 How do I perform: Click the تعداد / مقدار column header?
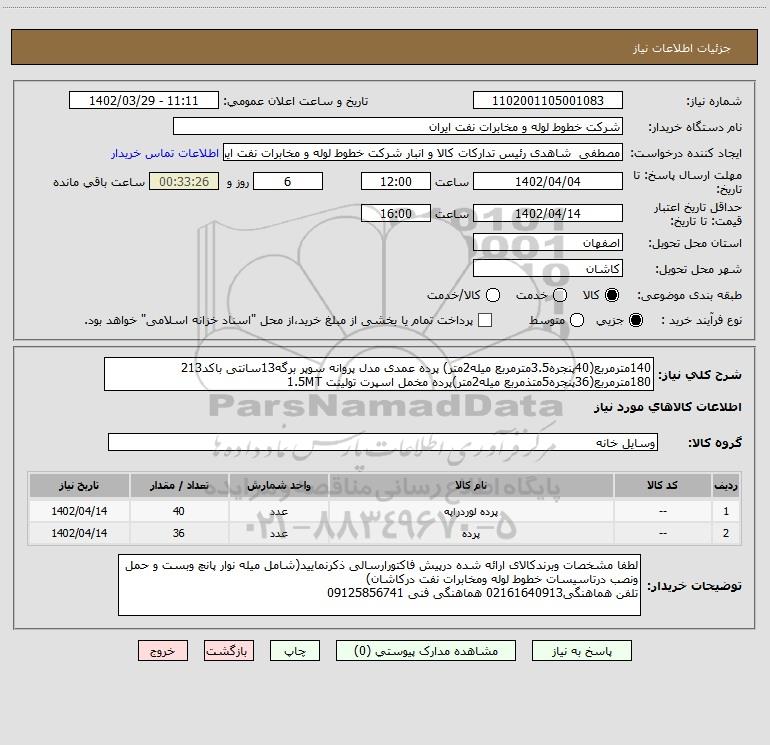(x=179, y=485)
